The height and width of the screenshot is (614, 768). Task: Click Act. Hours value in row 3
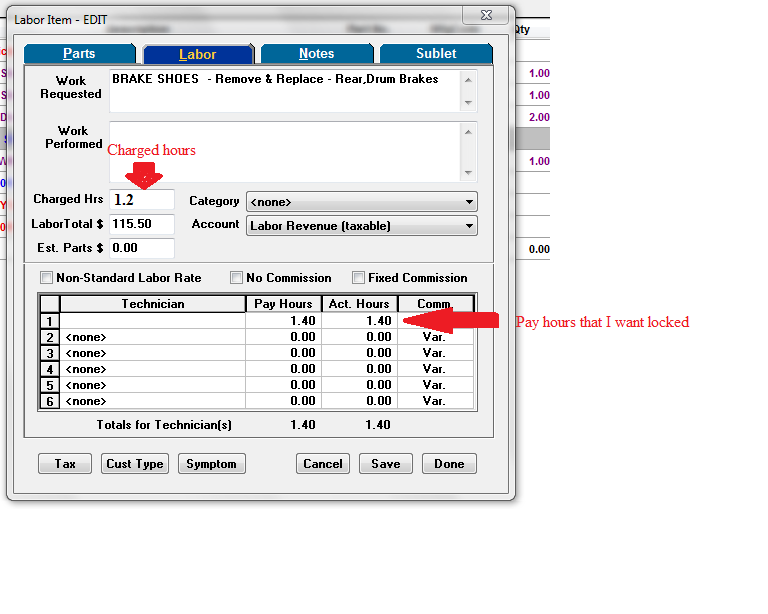point(359,353)
